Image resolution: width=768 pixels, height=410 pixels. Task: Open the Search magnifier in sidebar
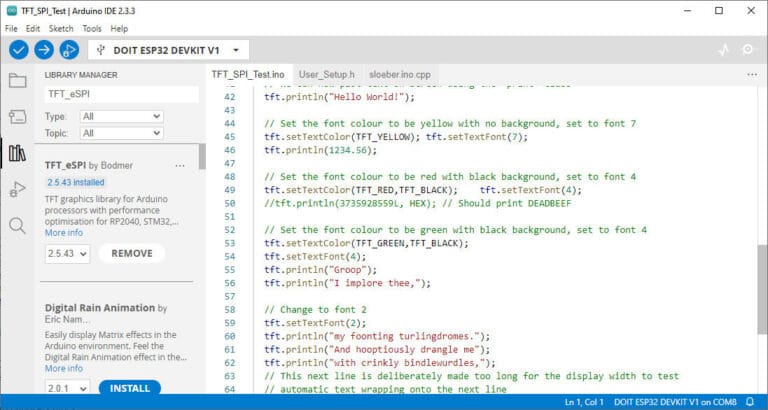pyautogui.click(x=17, y=226)
